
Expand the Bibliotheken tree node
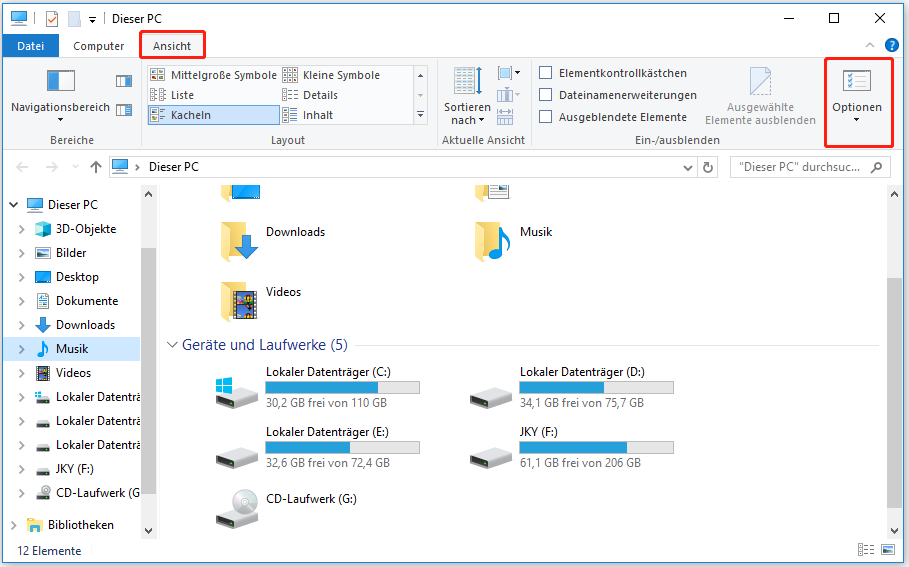(x=13, y=525)
